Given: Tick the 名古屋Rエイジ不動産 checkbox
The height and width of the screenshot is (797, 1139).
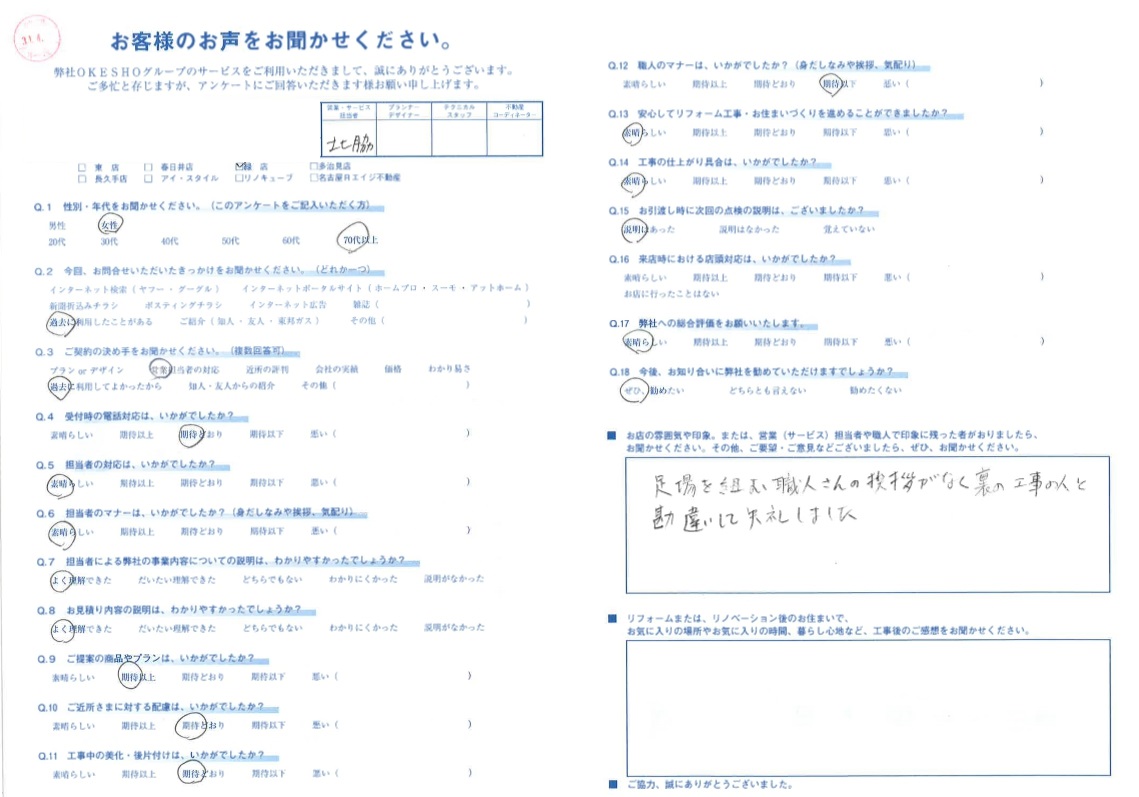Looking at the screenshot, I should click(x=315, y=178).
